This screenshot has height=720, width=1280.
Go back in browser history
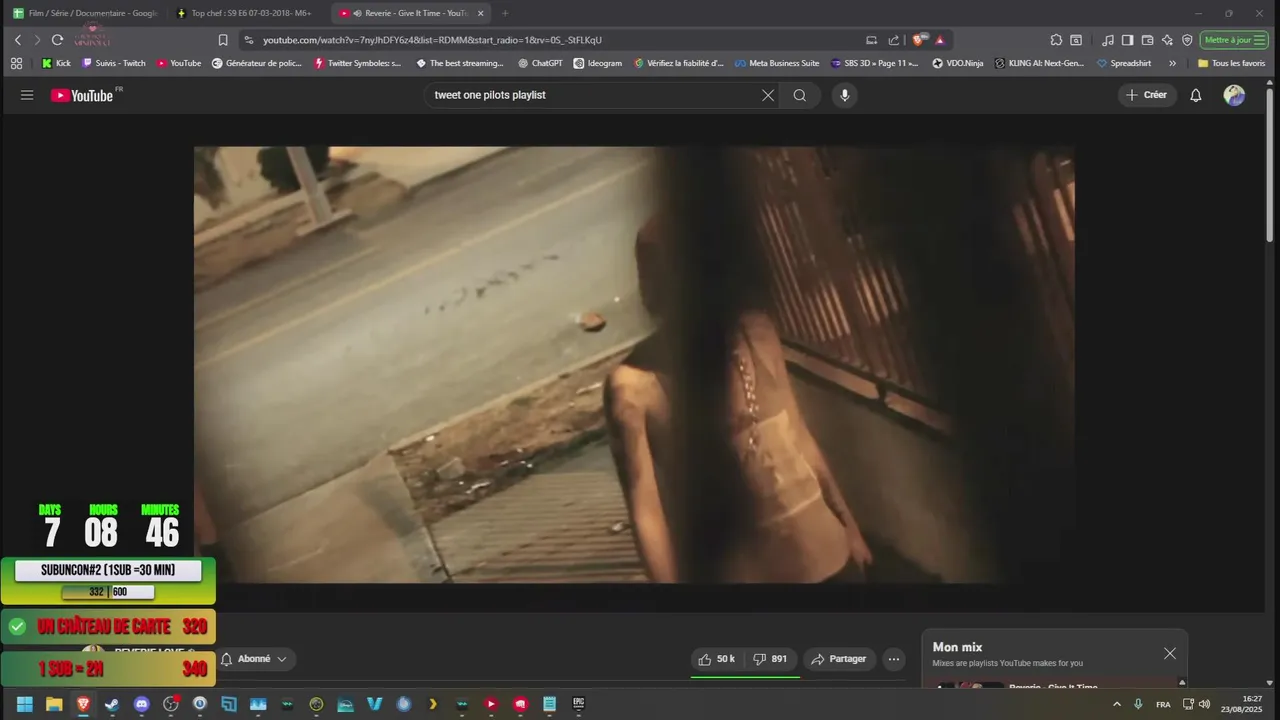point(17,40)
